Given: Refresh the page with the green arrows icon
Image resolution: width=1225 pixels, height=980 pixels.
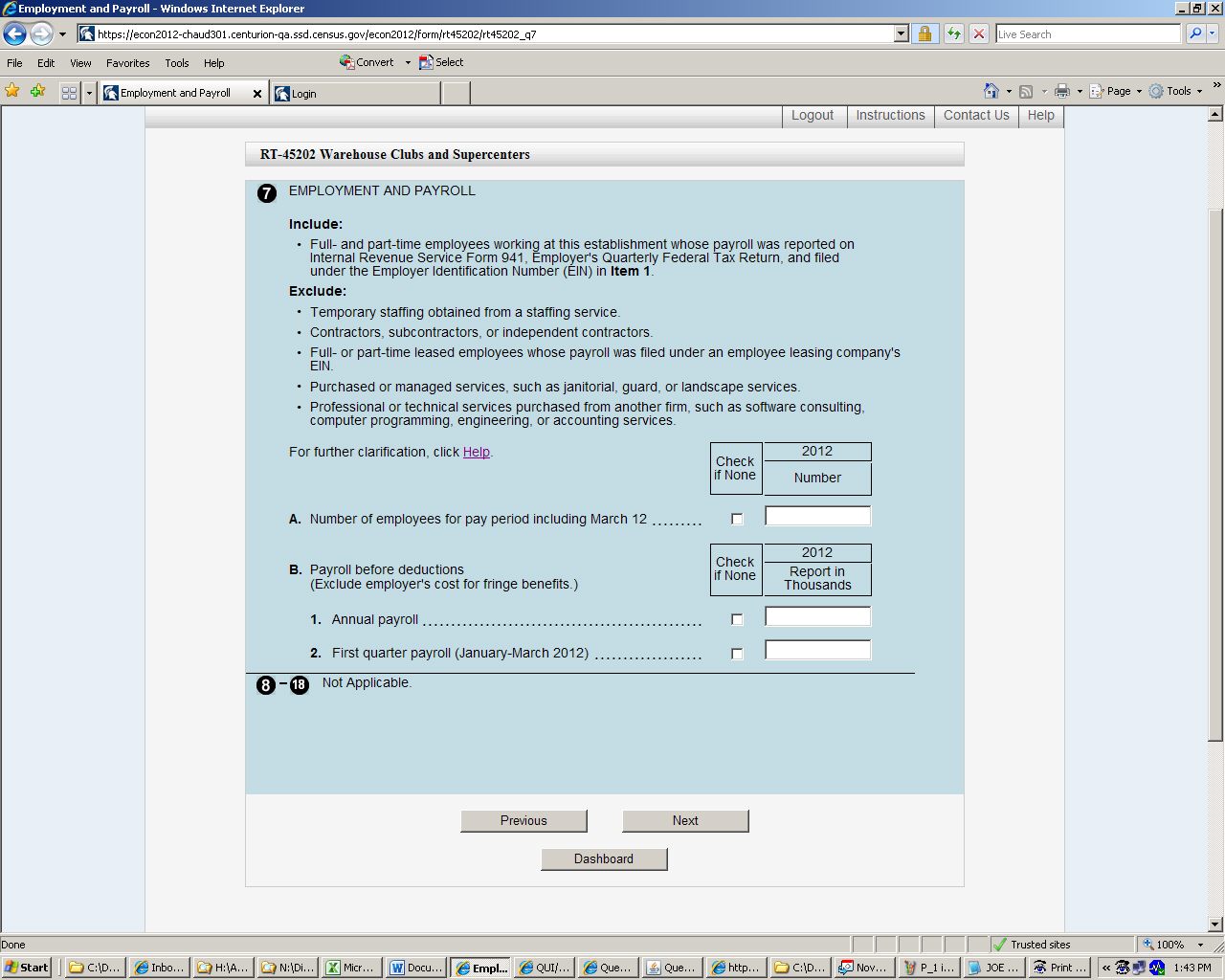Looking at the screenshot, I should point(953,34).
